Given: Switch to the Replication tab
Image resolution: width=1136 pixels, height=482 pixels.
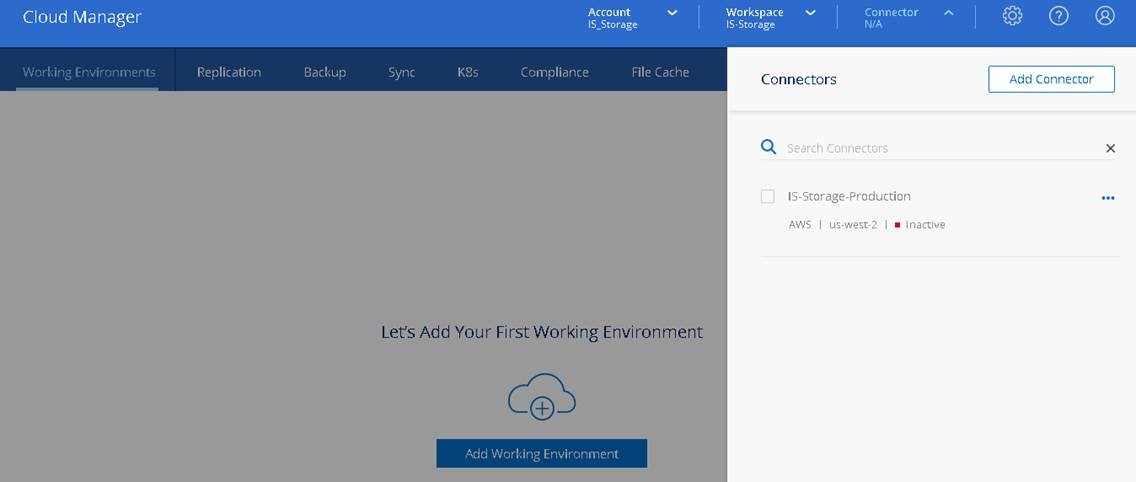Looking at the screenshot, I should (229, 72).
